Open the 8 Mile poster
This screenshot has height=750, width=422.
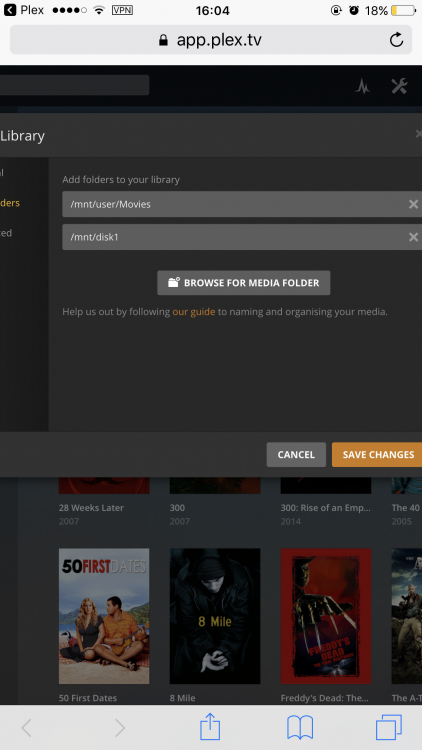coord(215,616)
